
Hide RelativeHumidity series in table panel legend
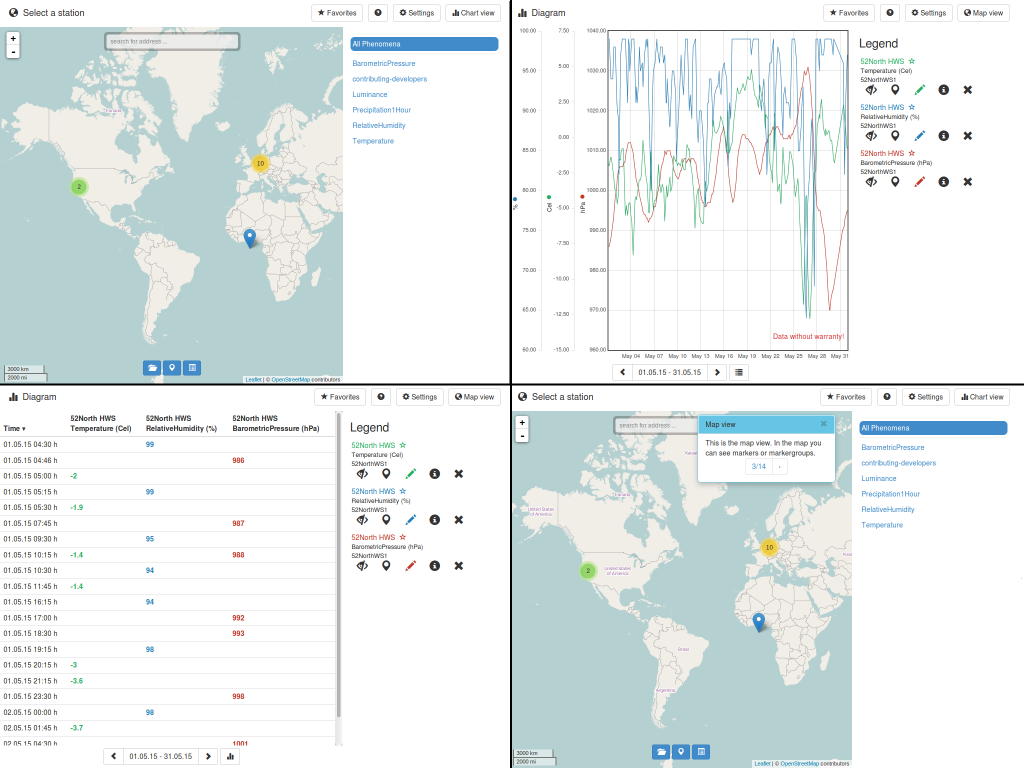click(362, 520)
